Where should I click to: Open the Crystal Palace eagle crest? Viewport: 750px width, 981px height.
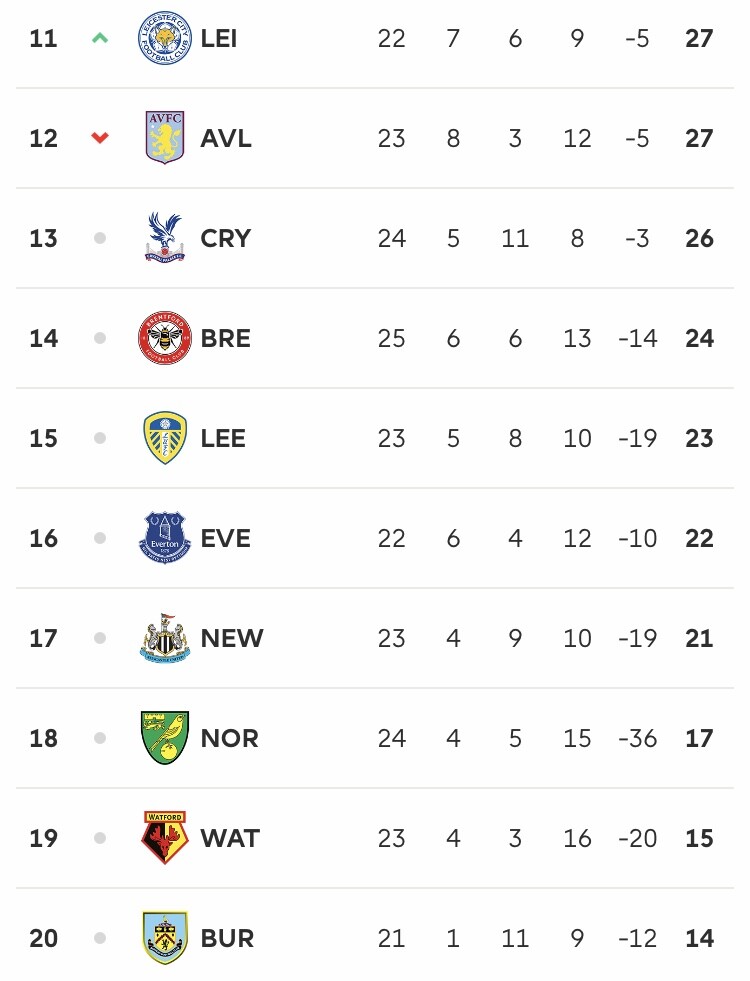(165, 238)
